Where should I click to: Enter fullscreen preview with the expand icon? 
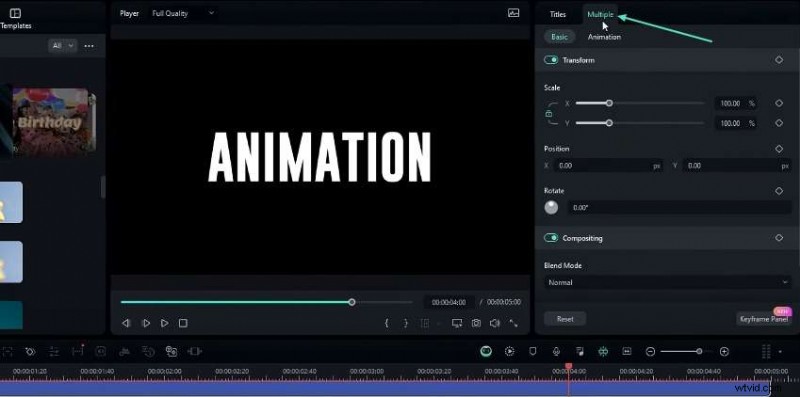[x=513, y=323]
